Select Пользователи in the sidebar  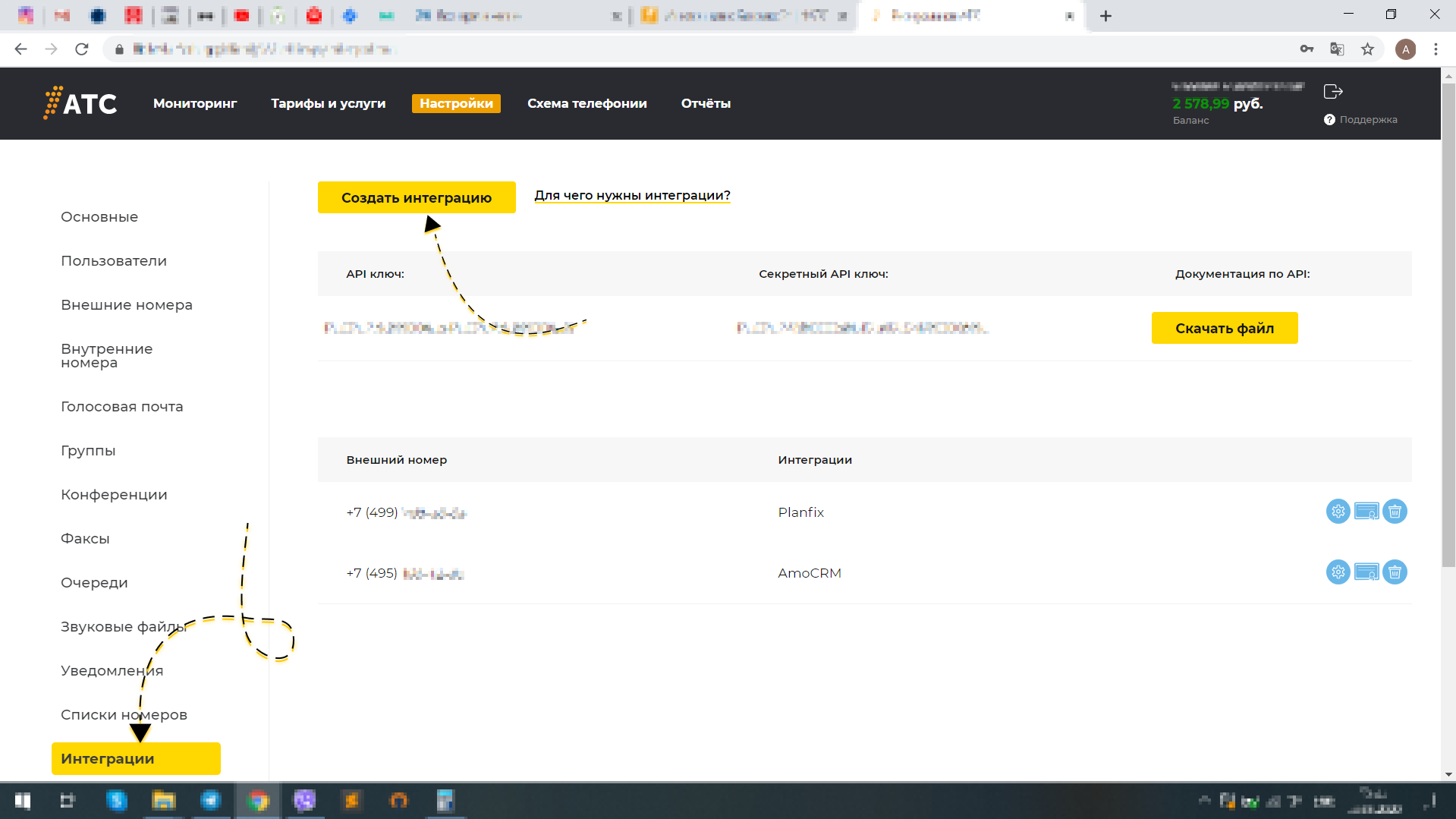point(114,261)
